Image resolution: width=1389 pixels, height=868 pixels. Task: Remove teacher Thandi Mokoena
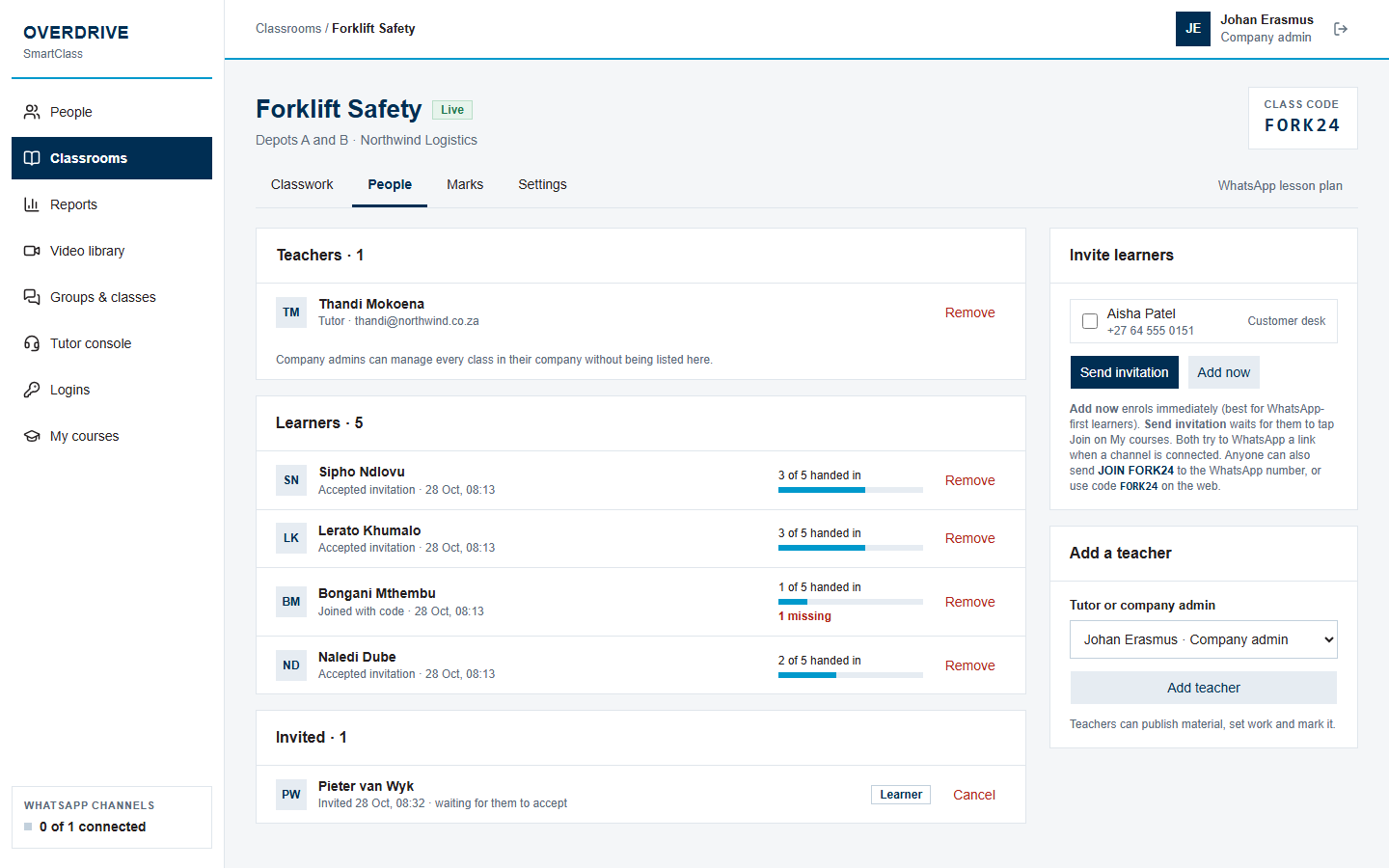coord(969,312)
